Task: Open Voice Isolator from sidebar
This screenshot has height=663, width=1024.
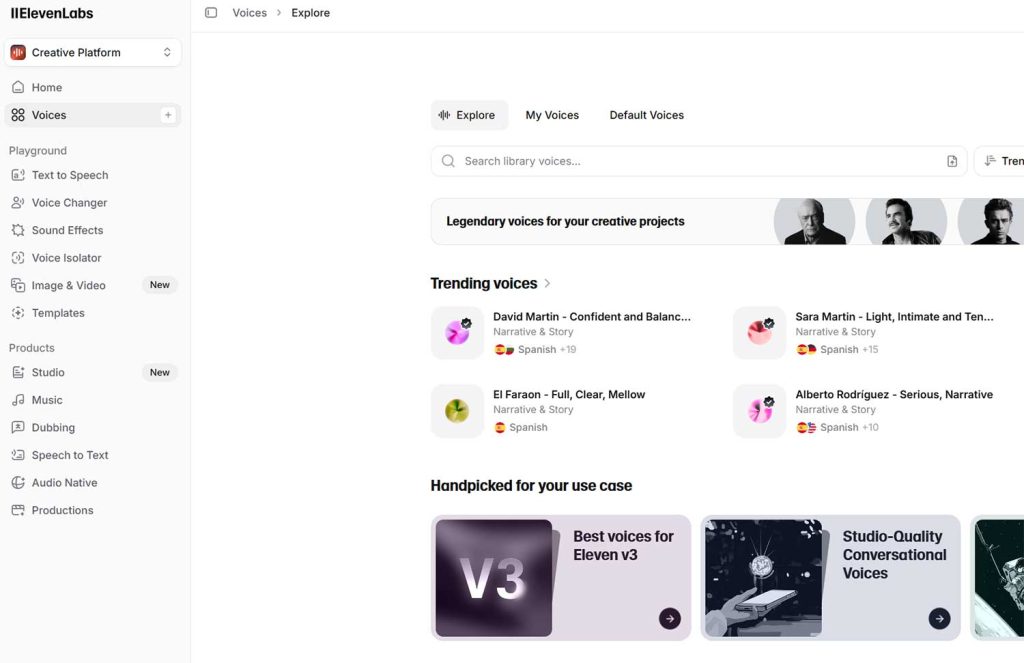Action: click(x=93, y=258)
